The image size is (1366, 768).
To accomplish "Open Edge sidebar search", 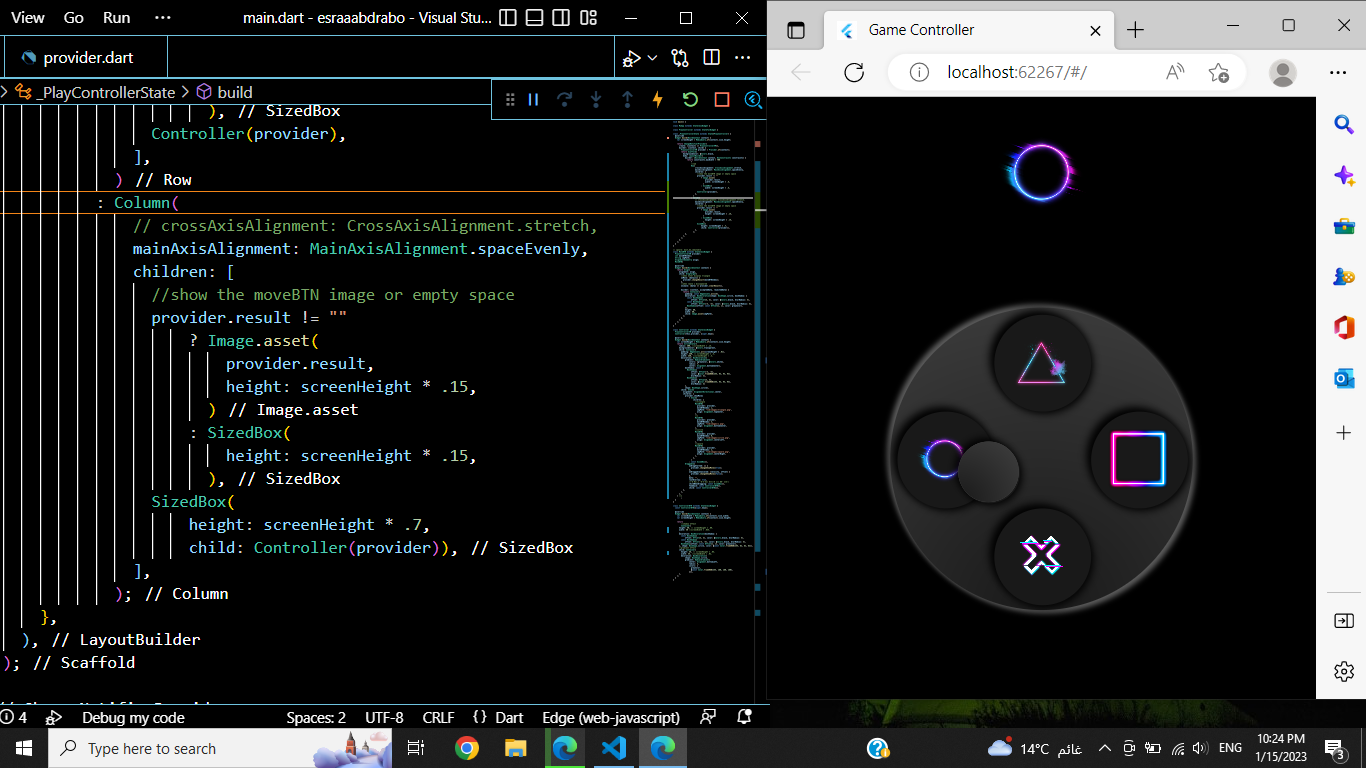I will coord(1344,124).
